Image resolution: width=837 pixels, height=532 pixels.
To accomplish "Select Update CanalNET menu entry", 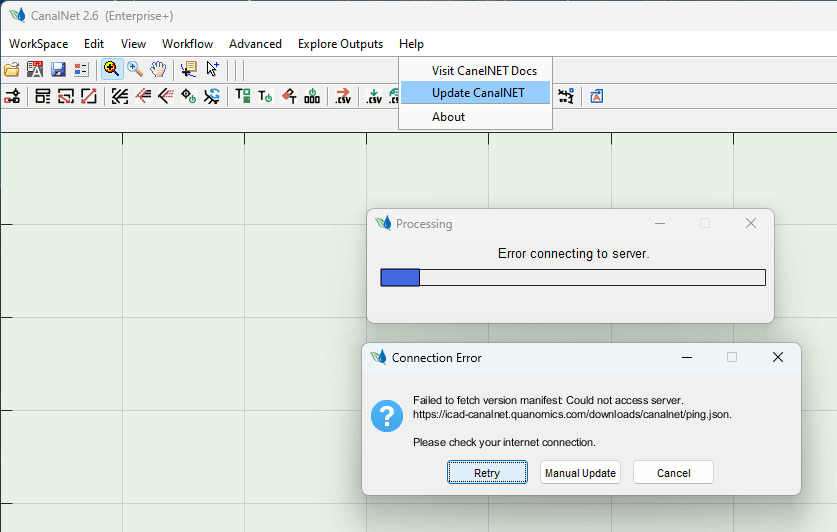I will click(x=476, y=93).
